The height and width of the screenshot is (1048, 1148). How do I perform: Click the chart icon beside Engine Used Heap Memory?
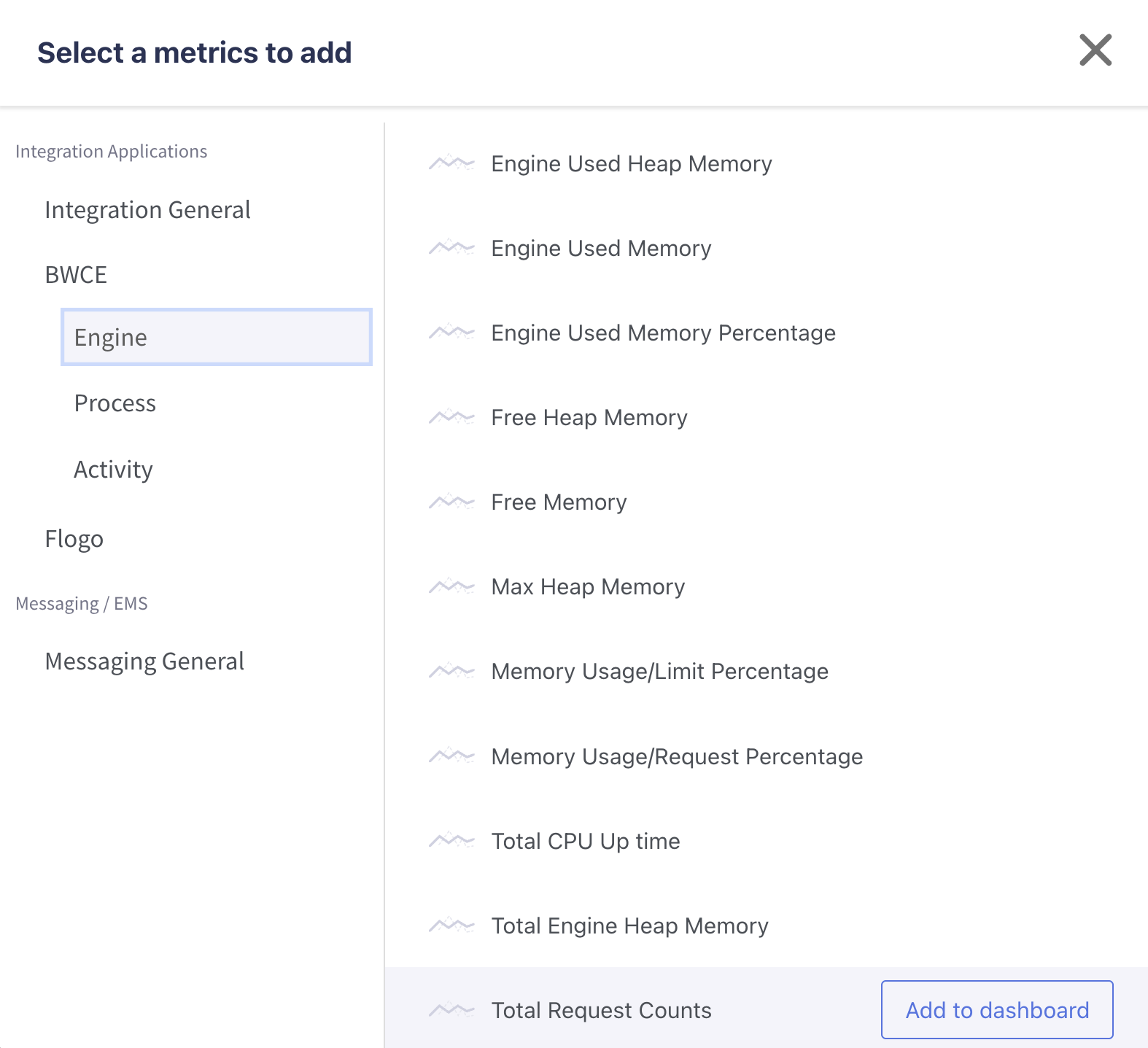[451, 163]
